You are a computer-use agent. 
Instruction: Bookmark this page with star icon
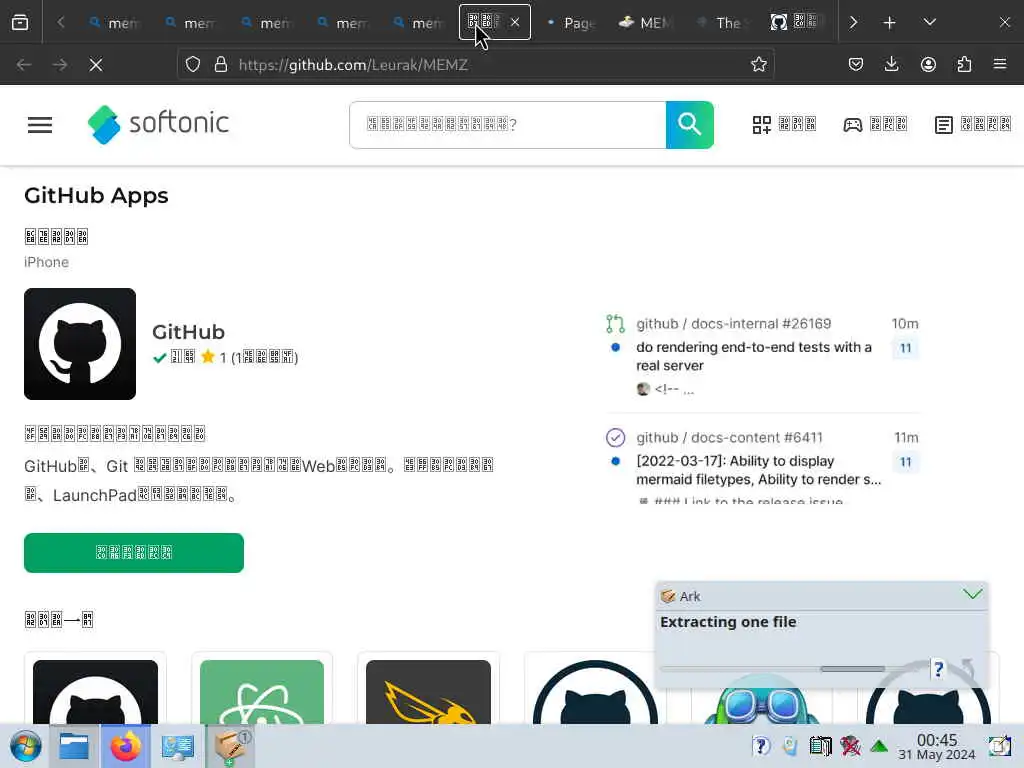758,65
